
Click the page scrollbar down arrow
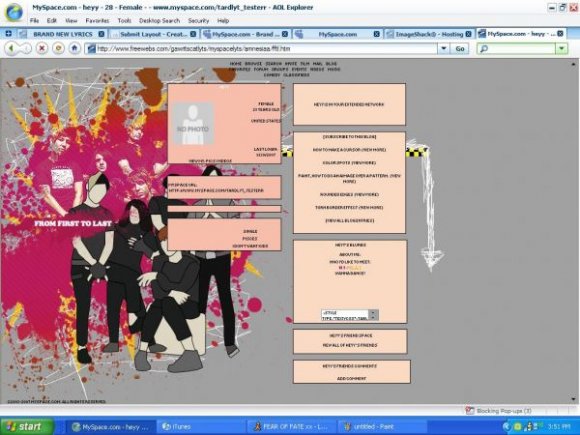tap(573, 399)
